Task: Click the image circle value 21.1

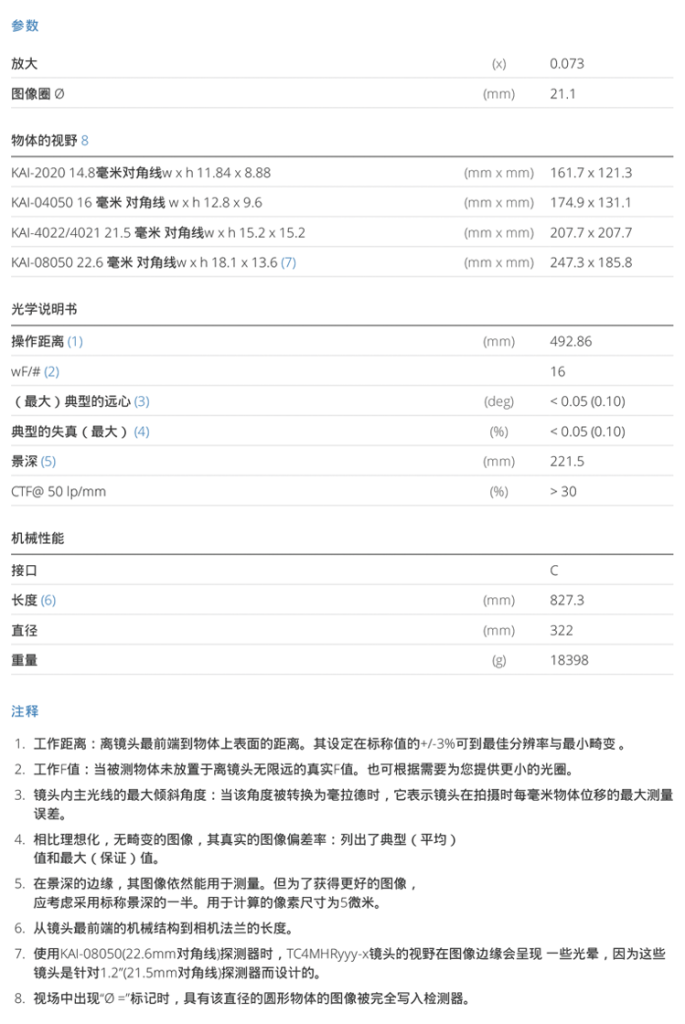Action: pyautogui.click(x=563, y=94)
